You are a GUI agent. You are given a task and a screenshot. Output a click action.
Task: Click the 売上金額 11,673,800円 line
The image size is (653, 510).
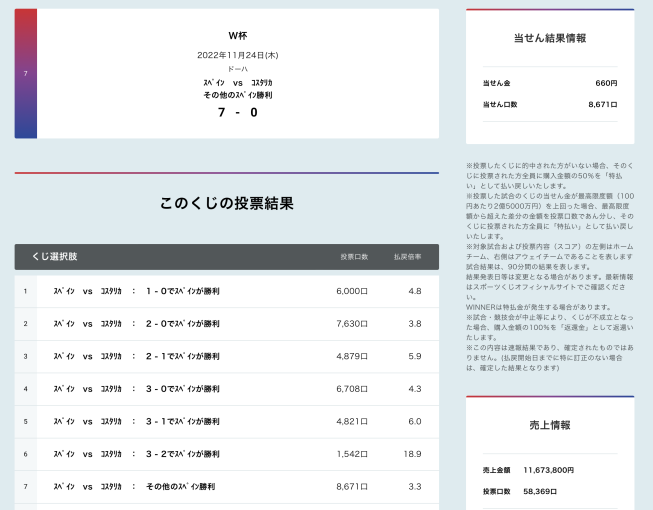tap(549, 469)
